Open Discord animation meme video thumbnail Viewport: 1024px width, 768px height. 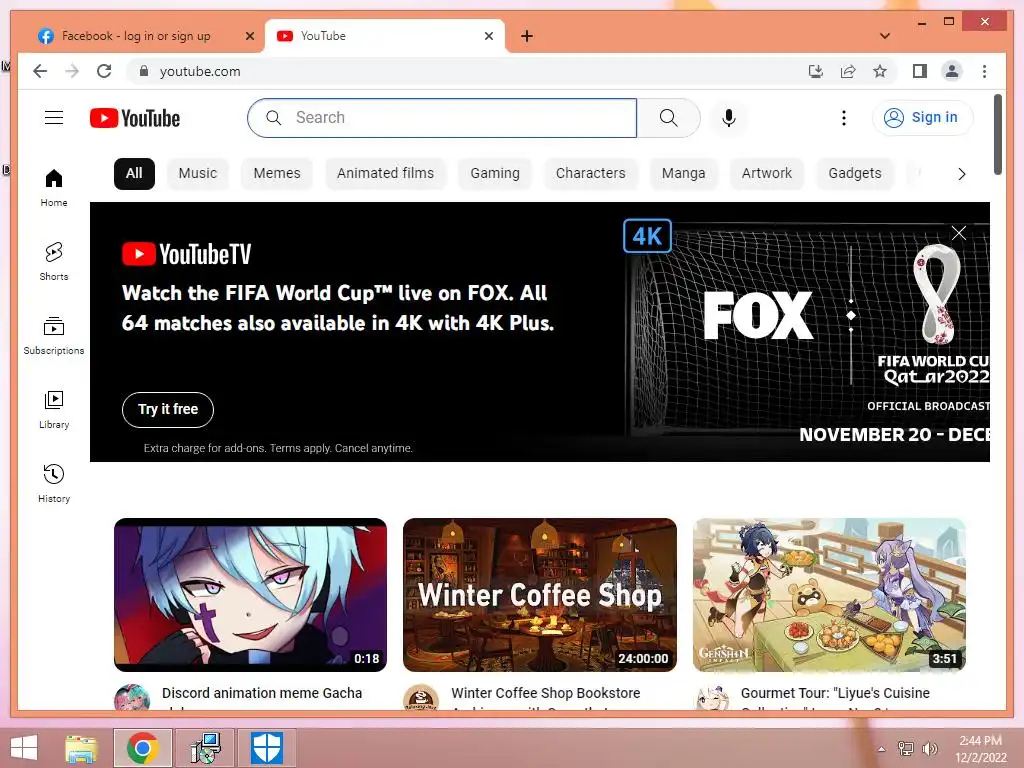250,595
